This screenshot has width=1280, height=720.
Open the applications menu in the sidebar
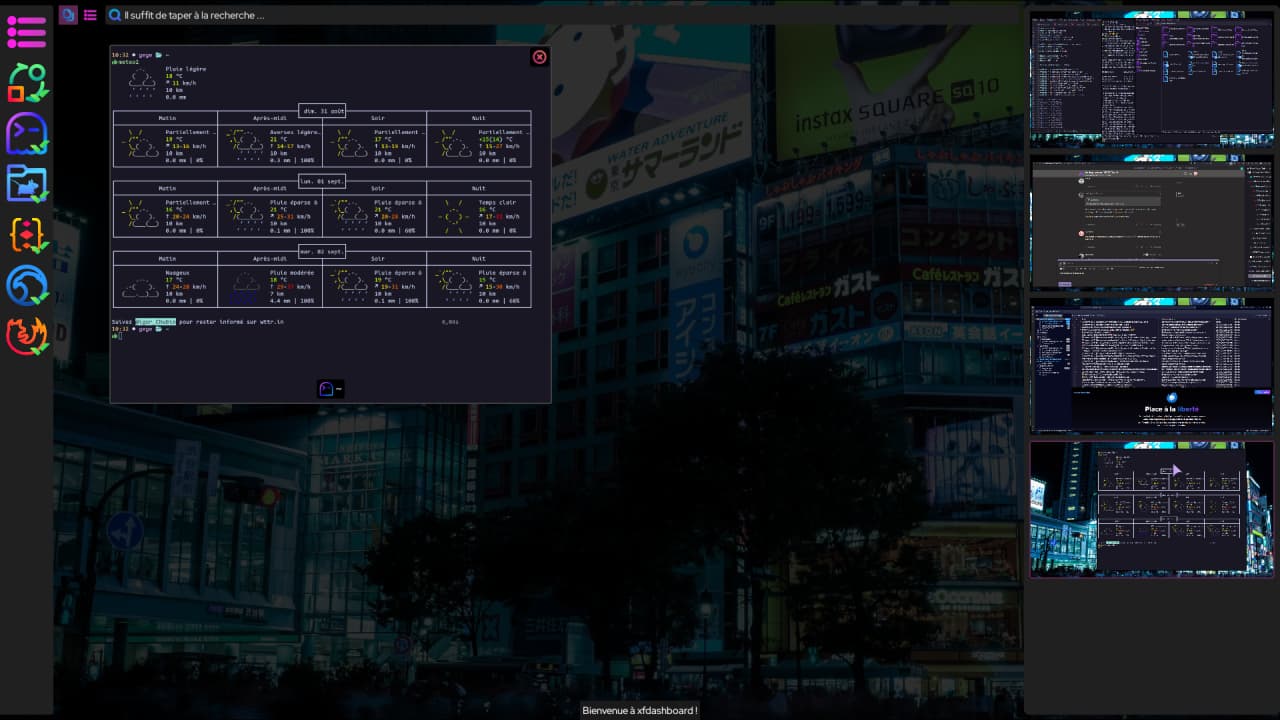27,32
